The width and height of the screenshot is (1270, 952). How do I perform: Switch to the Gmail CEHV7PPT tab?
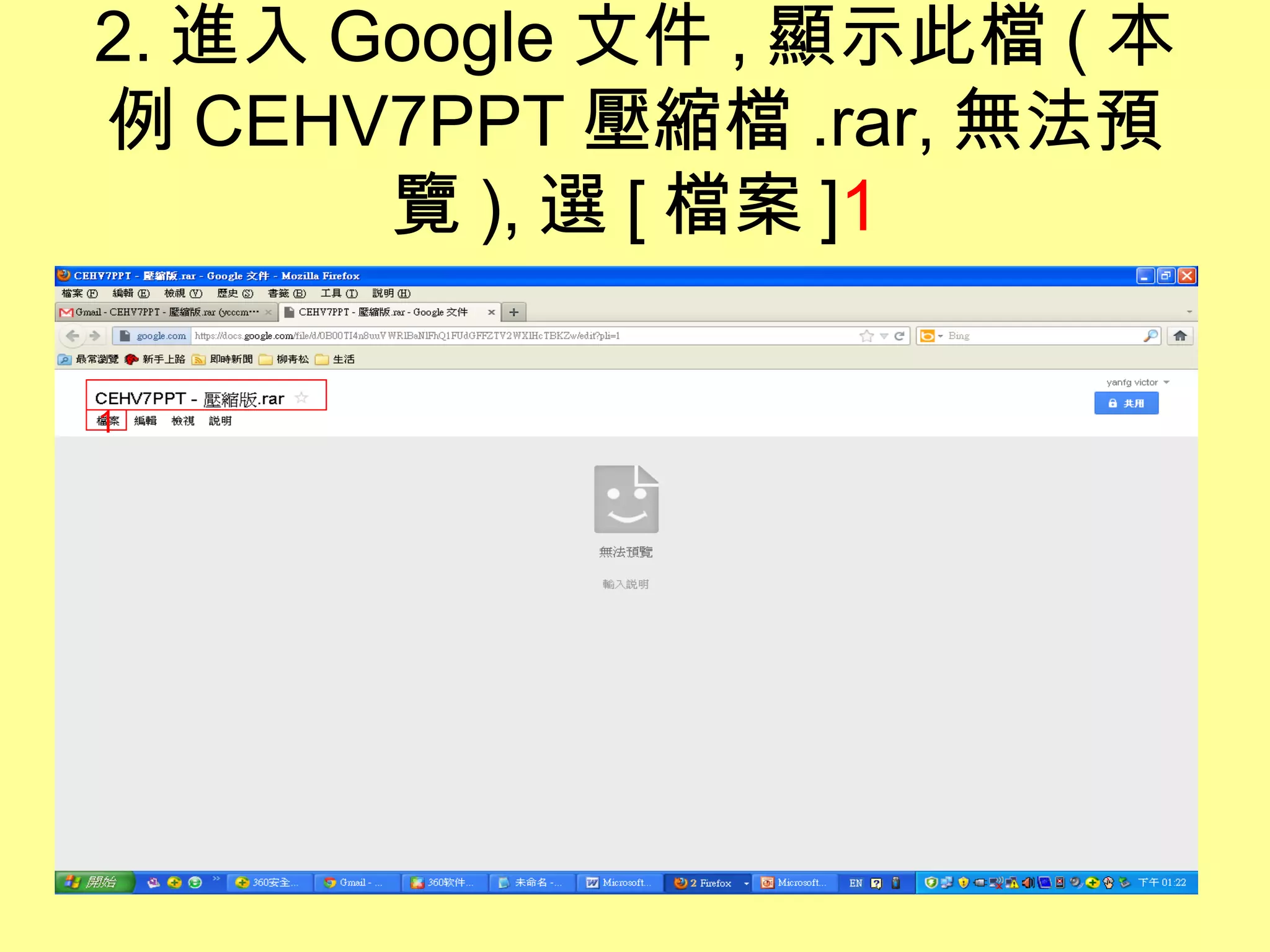click(x=166, y=312)
